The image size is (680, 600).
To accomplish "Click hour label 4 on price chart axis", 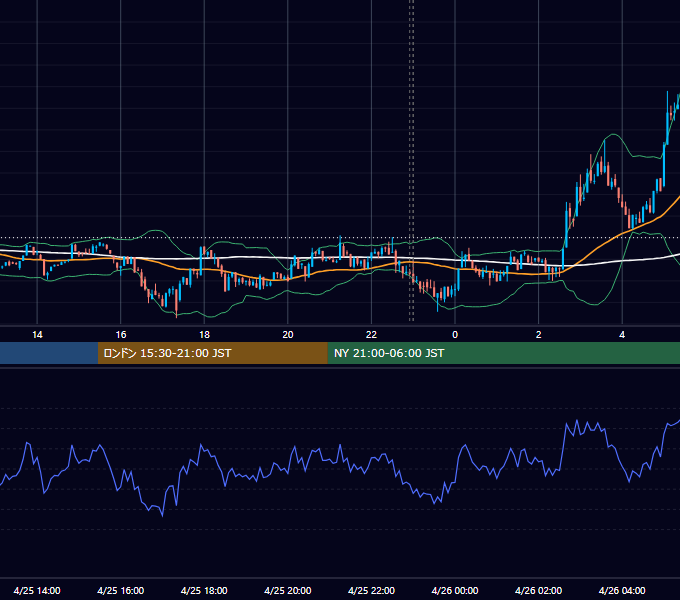I will tap(622, 335).
